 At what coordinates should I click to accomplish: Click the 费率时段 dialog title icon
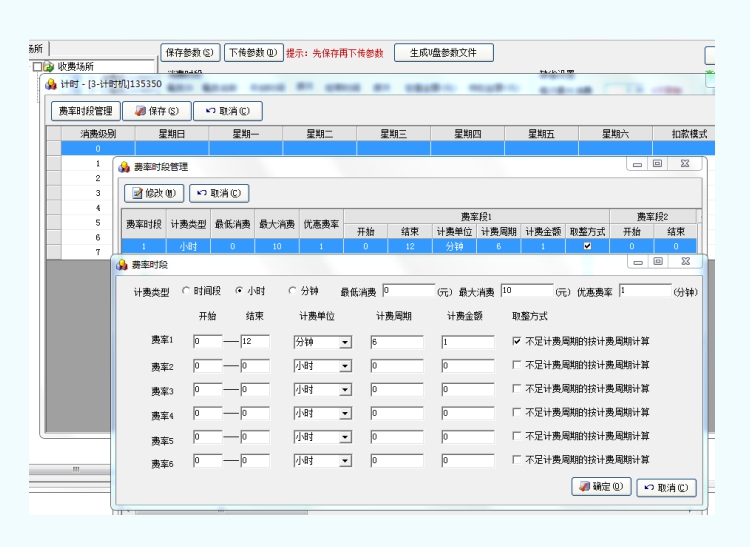123,265
